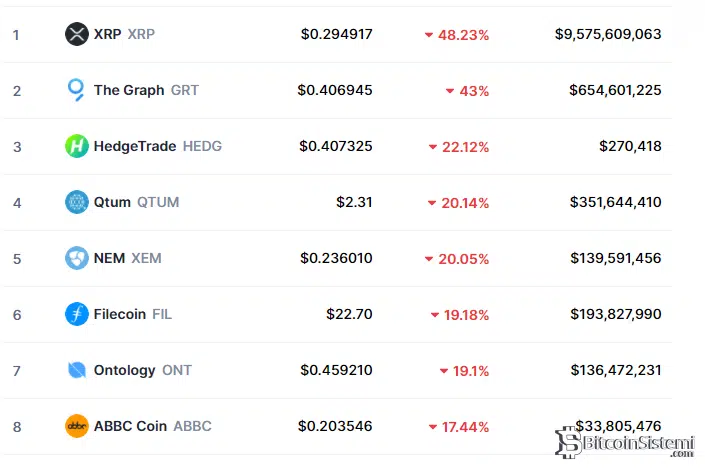
Task: Open the Filecoin name link
Action: point(120,314)
